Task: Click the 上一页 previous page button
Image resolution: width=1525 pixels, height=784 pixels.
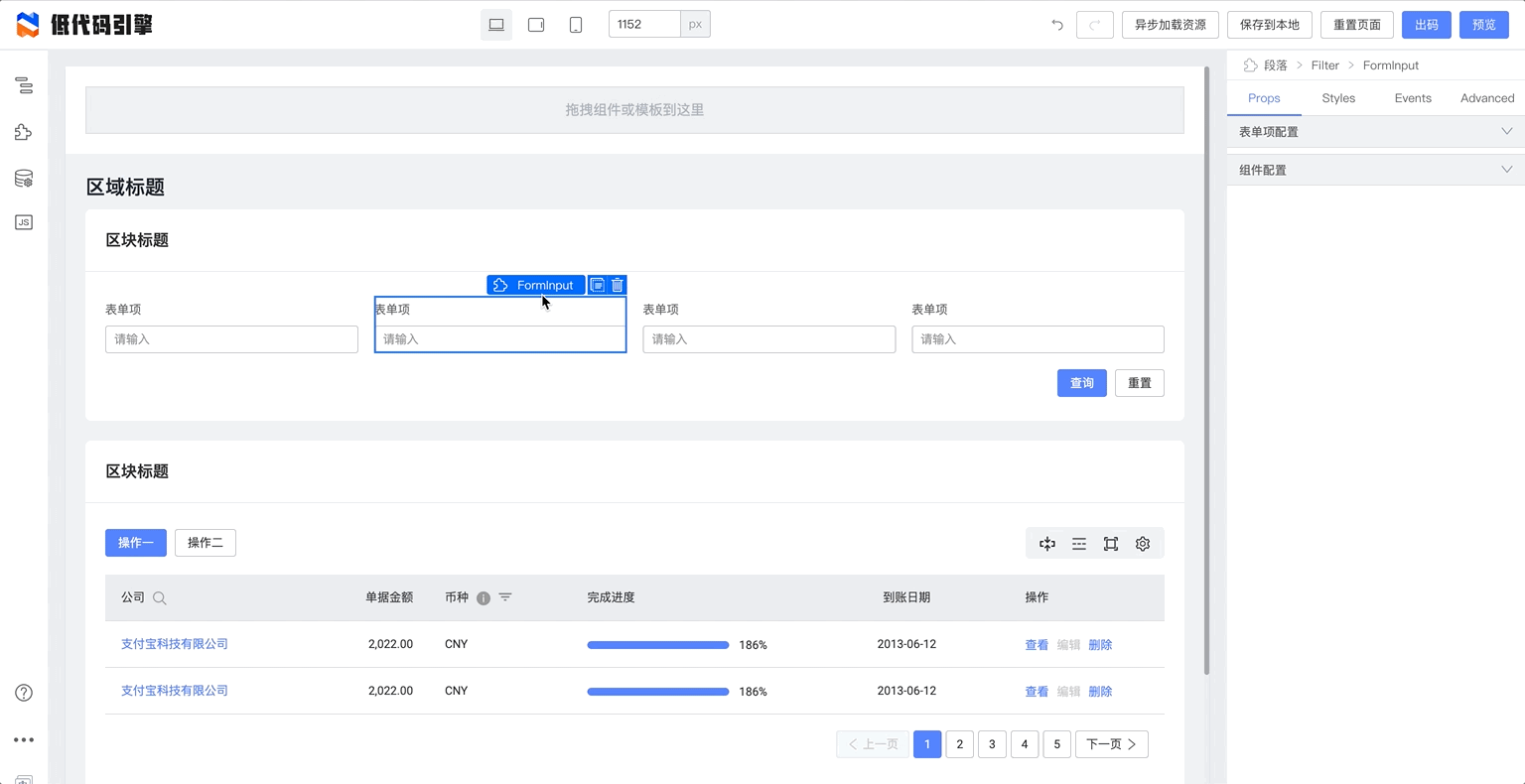Action: (873, 744)
